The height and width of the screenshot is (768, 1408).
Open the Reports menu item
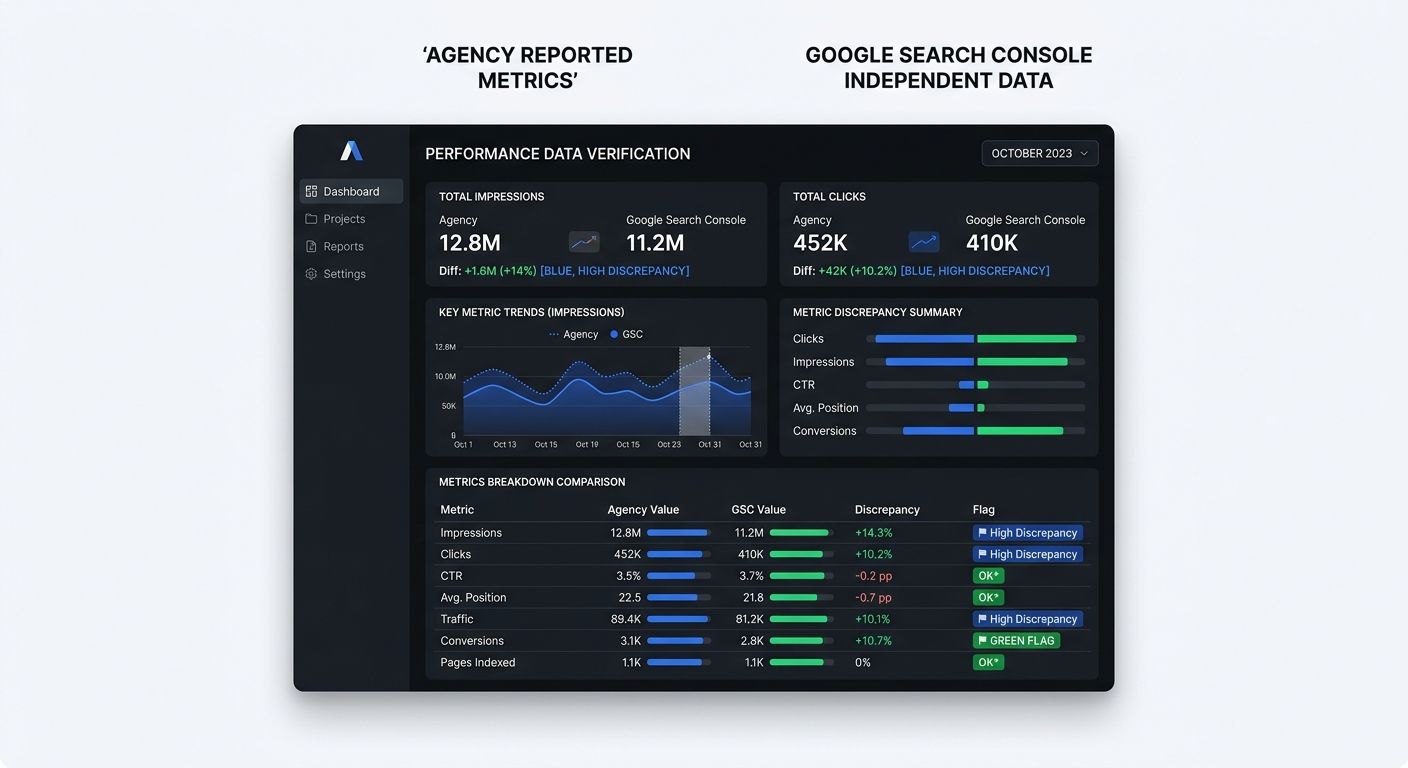click(x=351, y=246)
